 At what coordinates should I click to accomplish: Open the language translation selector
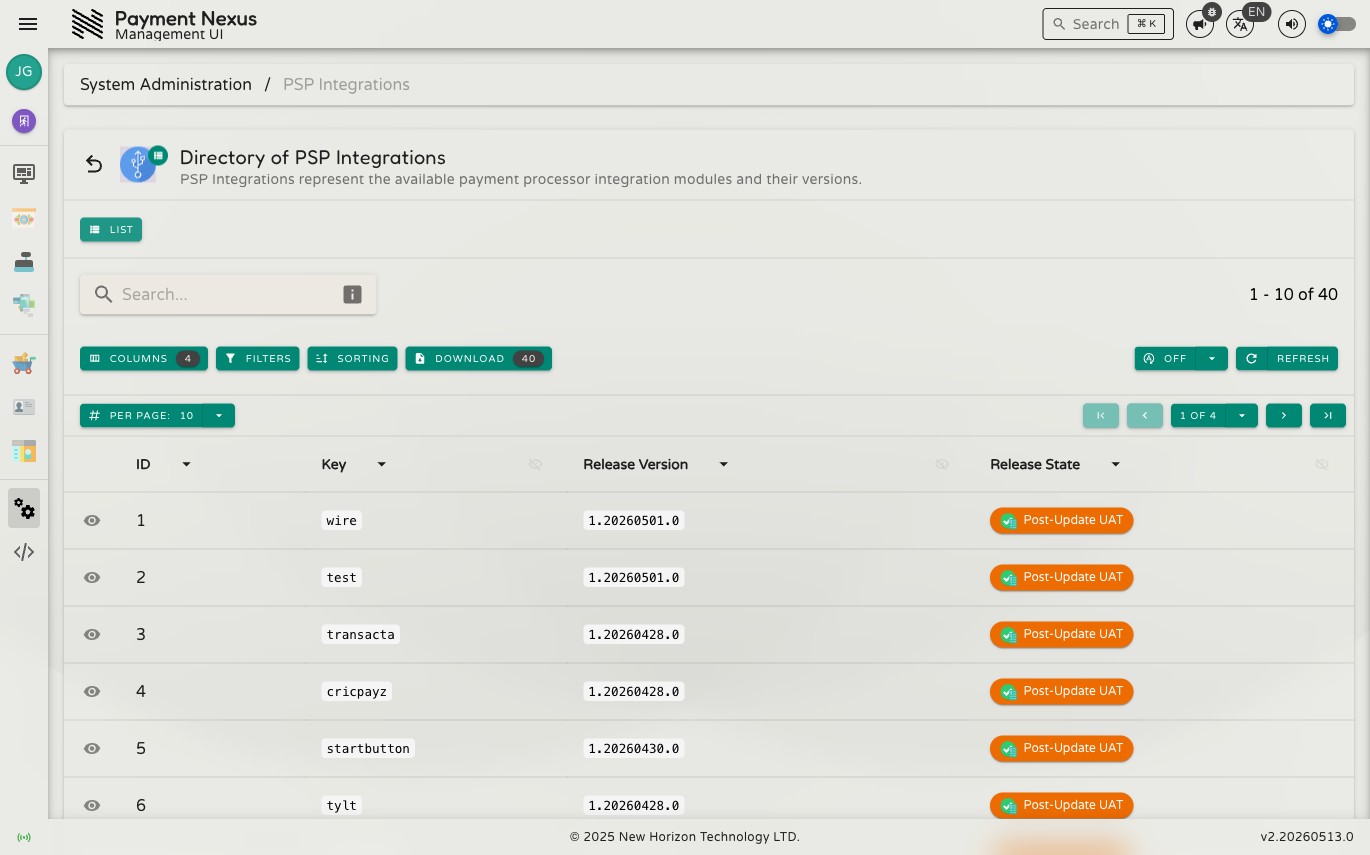click(1240, 24)
